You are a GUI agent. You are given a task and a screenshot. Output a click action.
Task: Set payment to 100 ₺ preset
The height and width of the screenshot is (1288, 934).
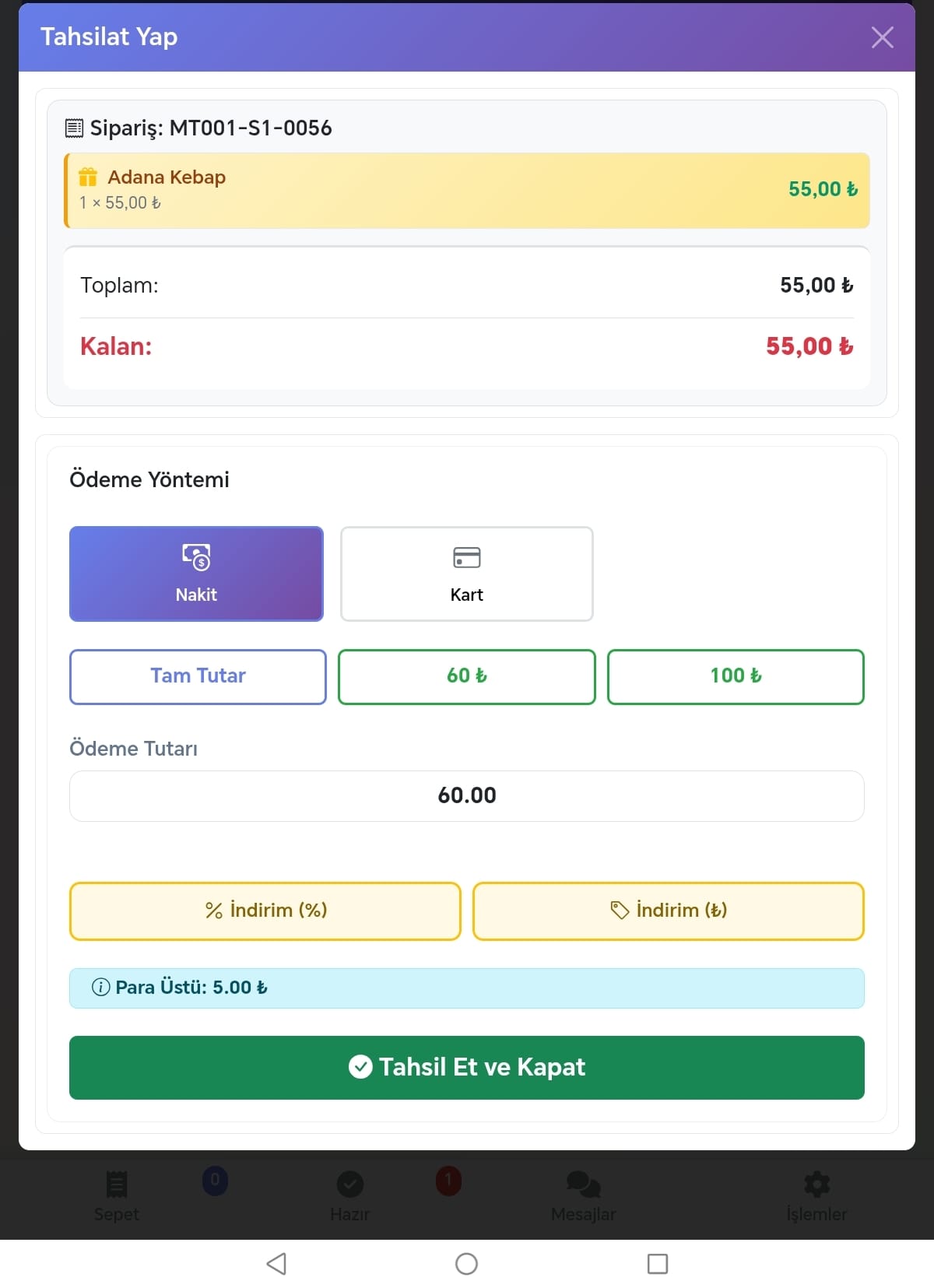click(736, 676)
